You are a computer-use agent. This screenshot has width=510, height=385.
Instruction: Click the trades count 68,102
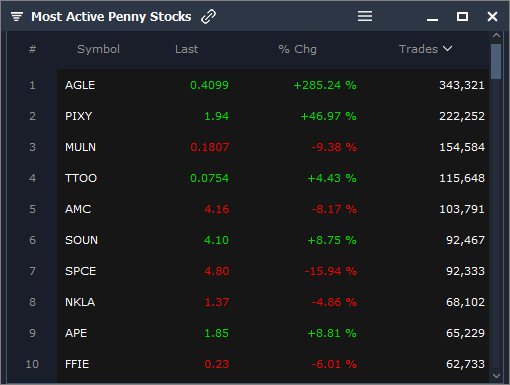coord(465,302)
